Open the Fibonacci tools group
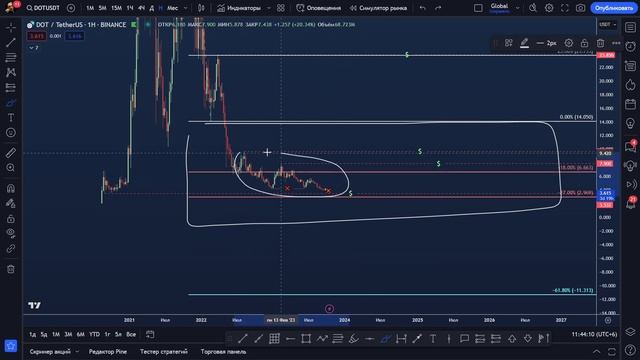The width and height of the screenshot is (640, 360). click(11, 58)
